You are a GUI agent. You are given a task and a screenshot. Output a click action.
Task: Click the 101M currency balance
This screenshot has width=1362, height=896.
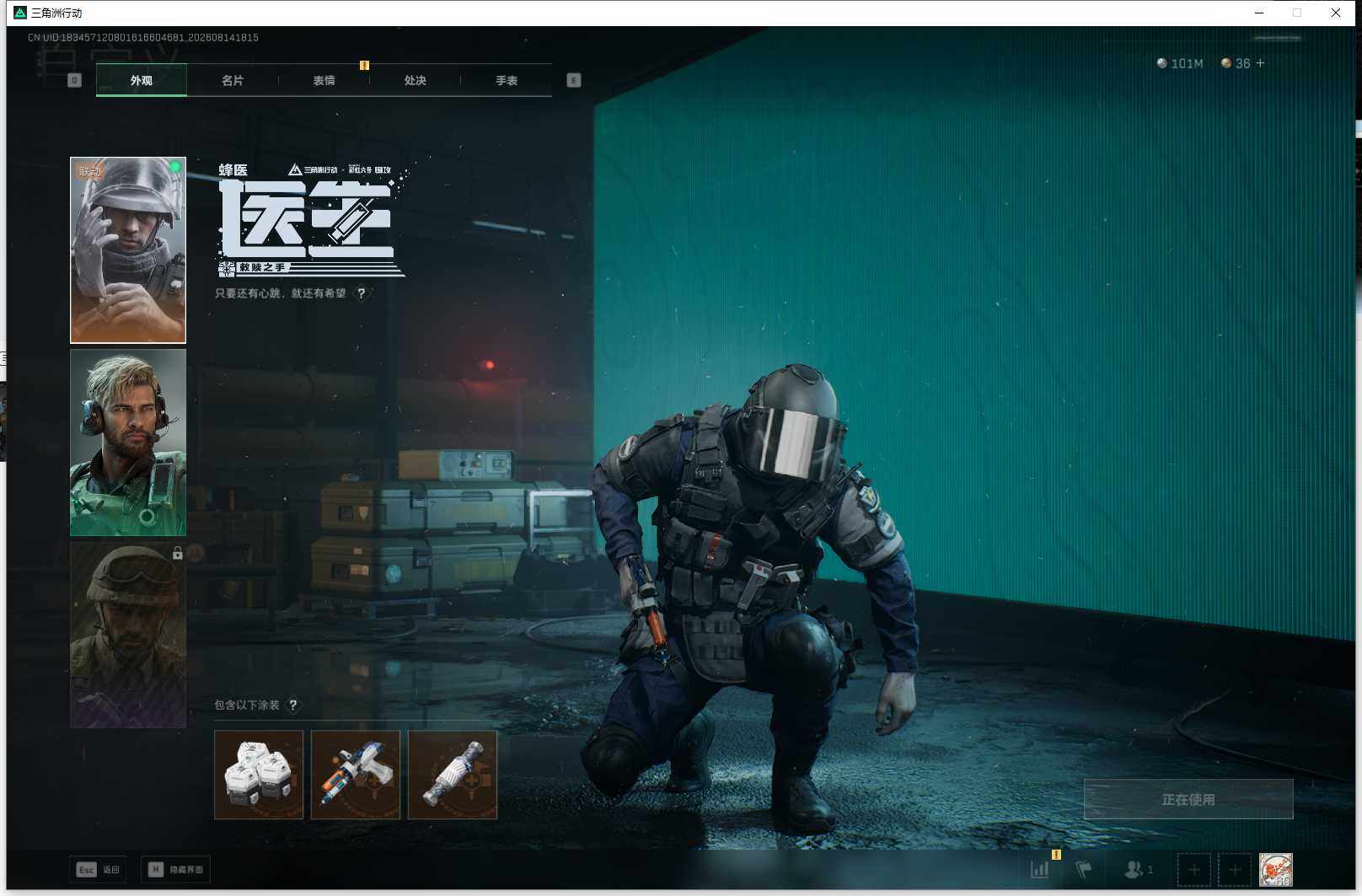coord(1180,63)
